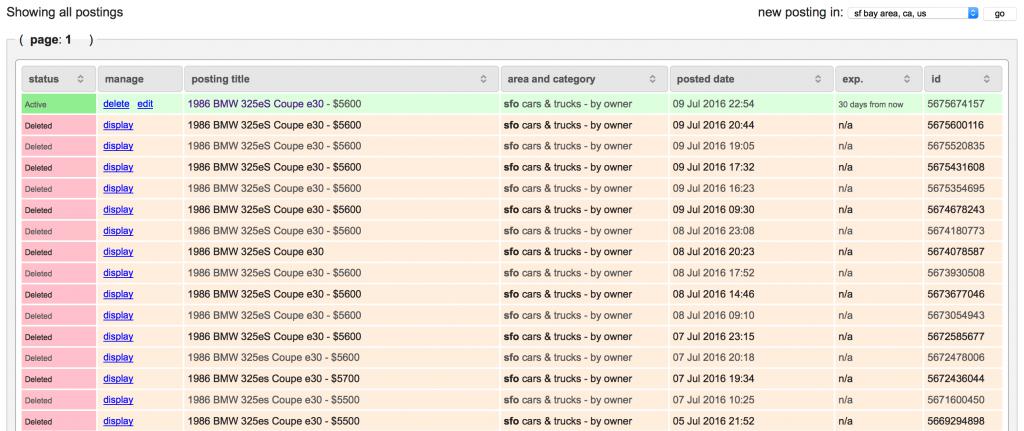Display posting with id 5671600450
The image size is (1024, 431).
(x=118, y=400)
